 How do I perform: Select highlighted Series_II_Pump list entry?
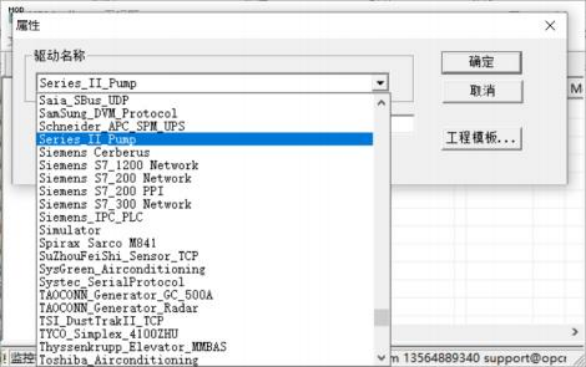[x=205, y=139]
